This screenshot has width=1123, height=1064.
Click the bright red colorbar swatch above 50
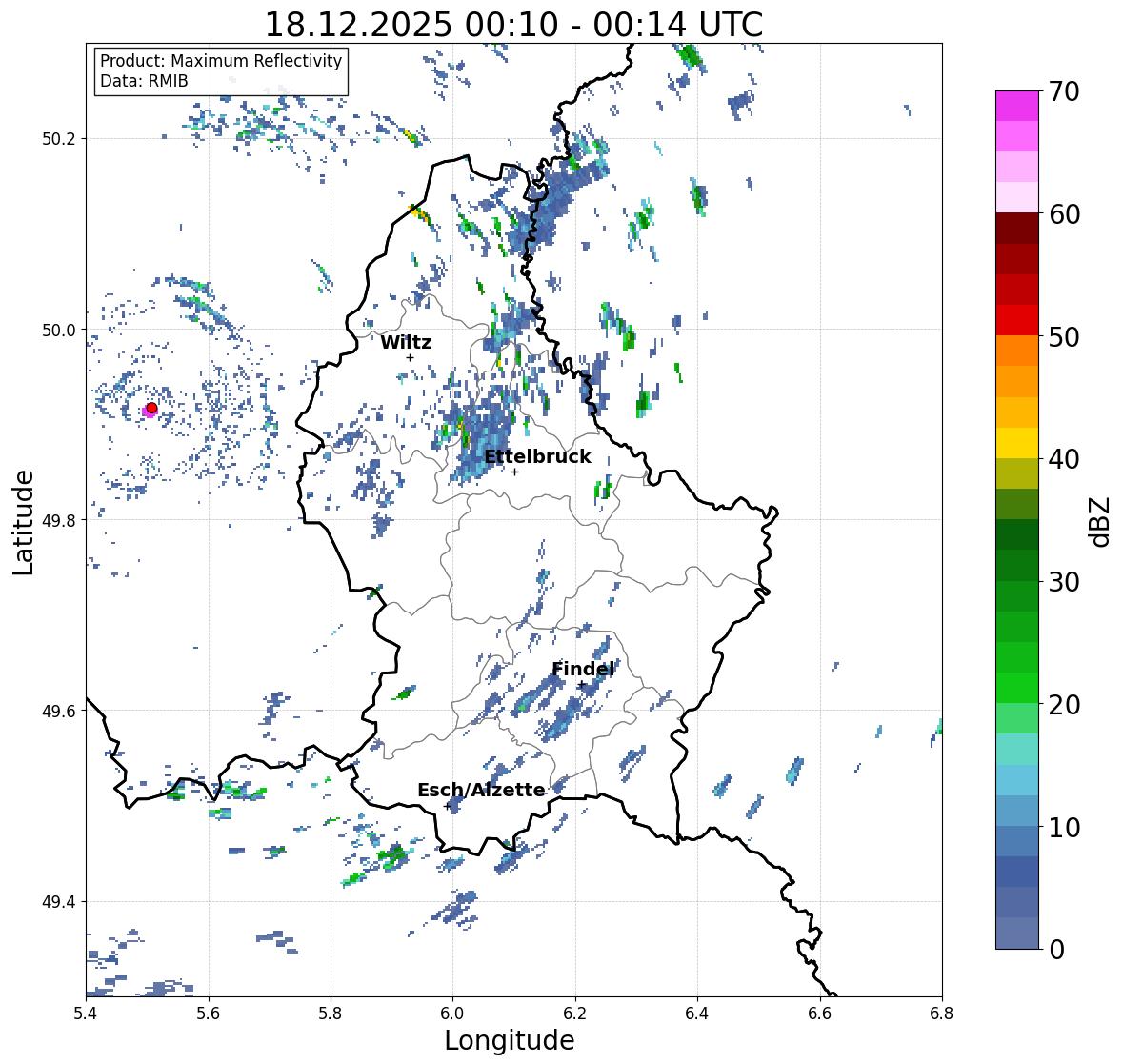pos(1017,320)
